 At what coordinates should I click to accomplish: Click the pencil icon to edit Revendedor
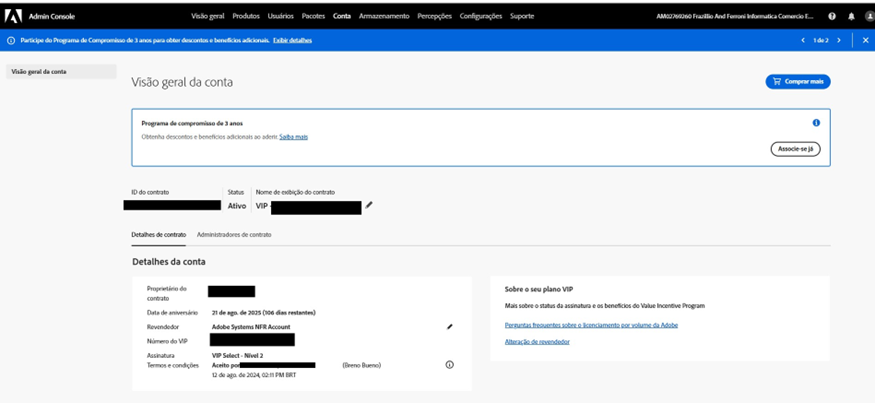coord(449,326)
